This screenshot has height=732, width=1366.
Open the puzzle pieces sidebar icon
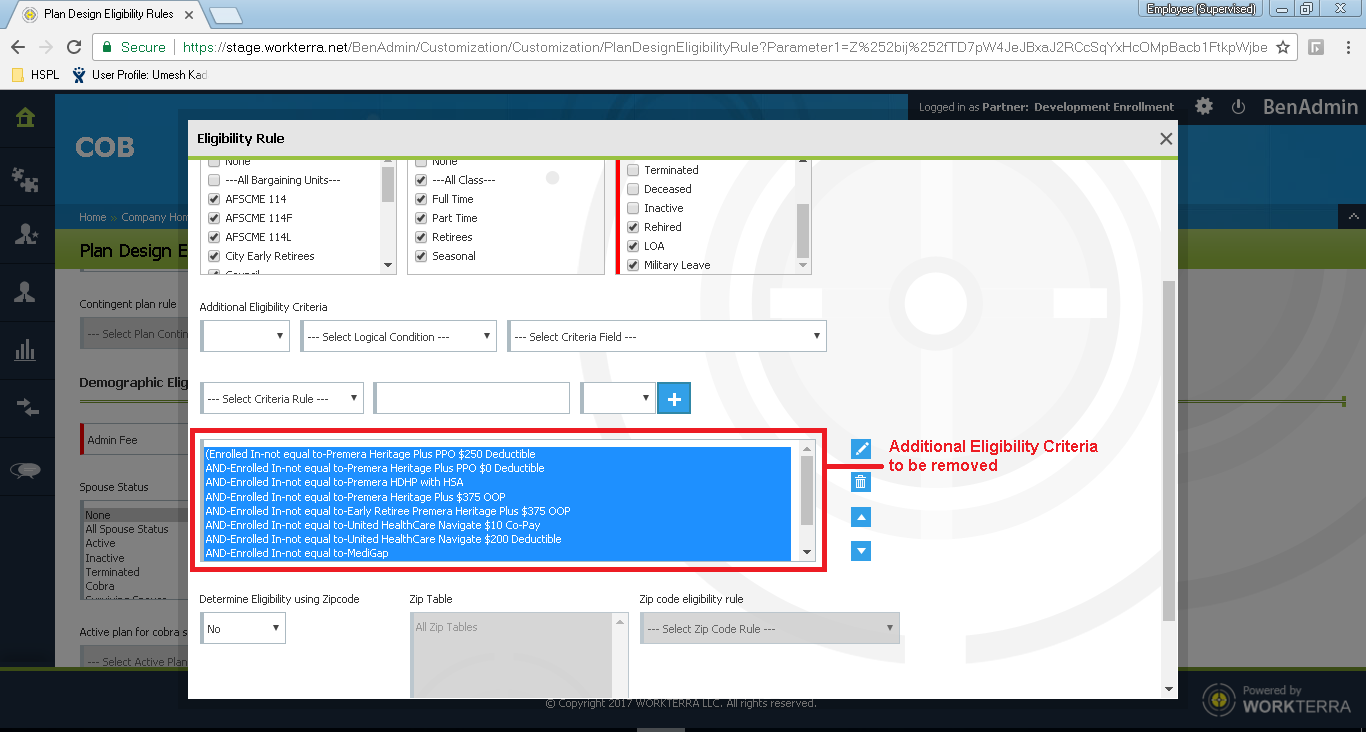pos(26,178)
